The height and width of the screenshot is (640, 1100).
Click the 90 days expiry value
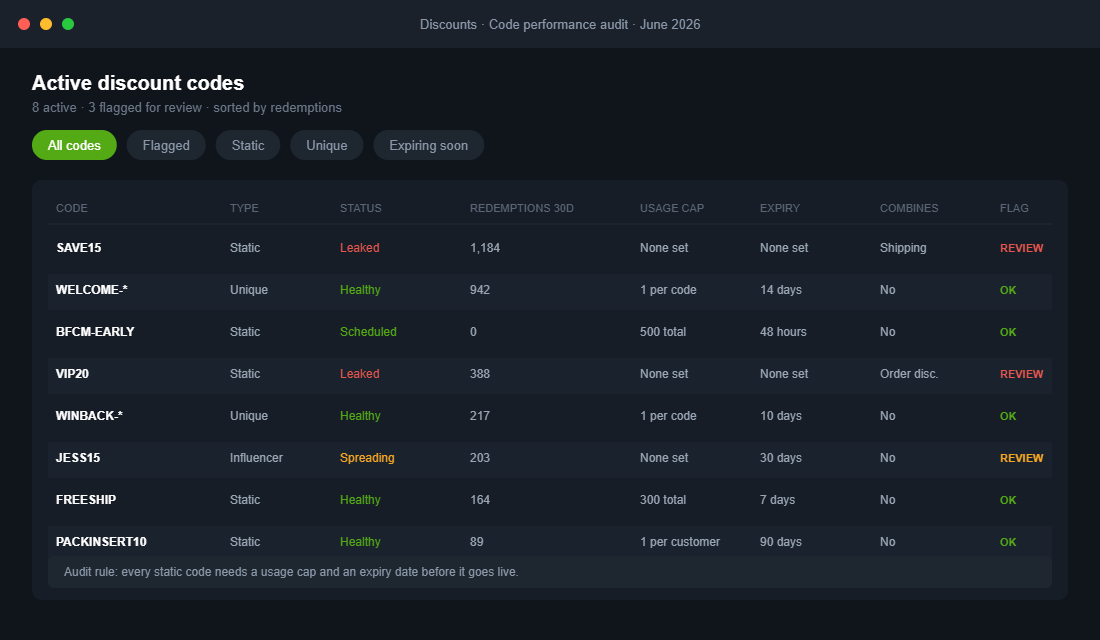pyautogui.click(x=781, y=542)
